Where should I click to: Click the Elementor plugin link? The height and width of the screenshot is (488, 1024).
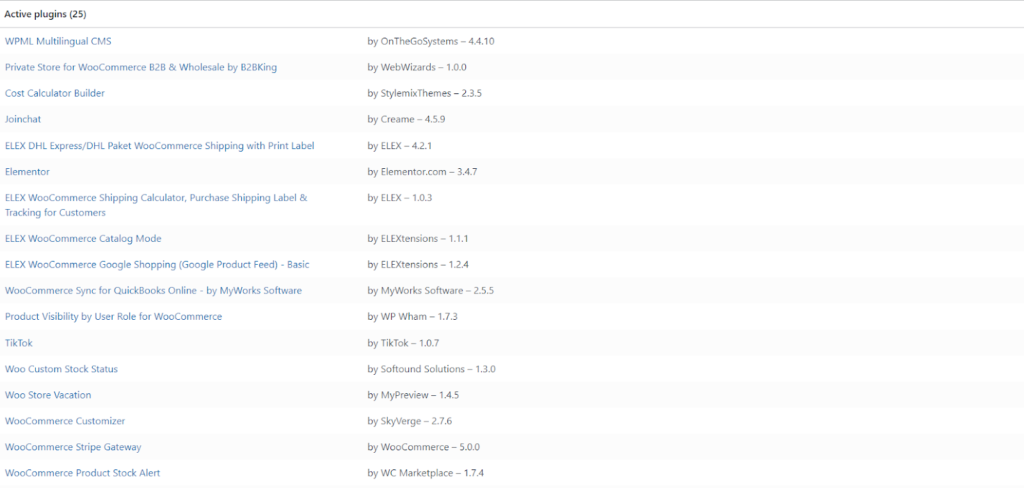coord(27,171)
